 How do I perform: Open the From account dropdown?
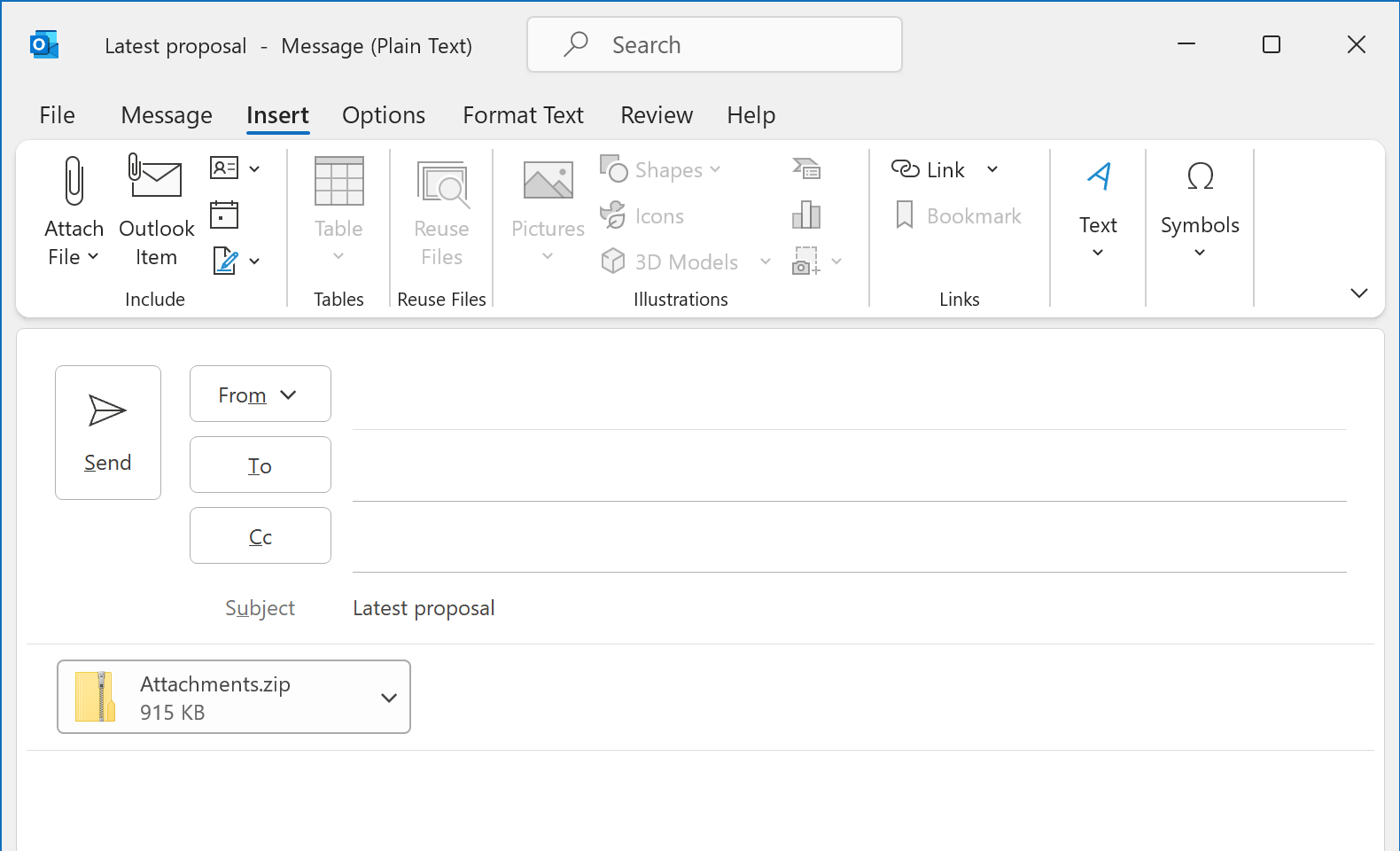[261, 394]
